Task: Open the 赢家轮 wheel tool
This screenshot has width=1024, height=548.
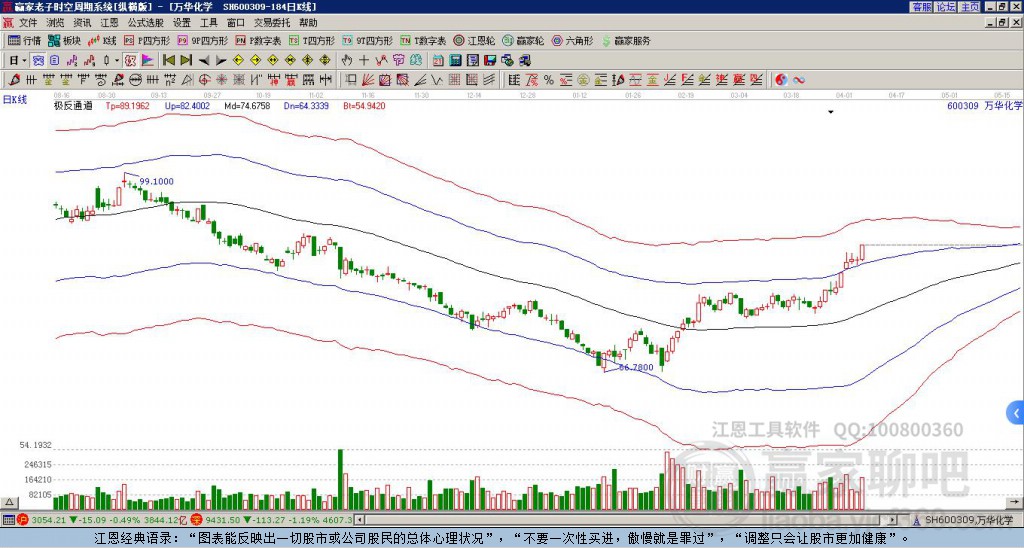Action: pyautogui.click(x=523, y=40)
